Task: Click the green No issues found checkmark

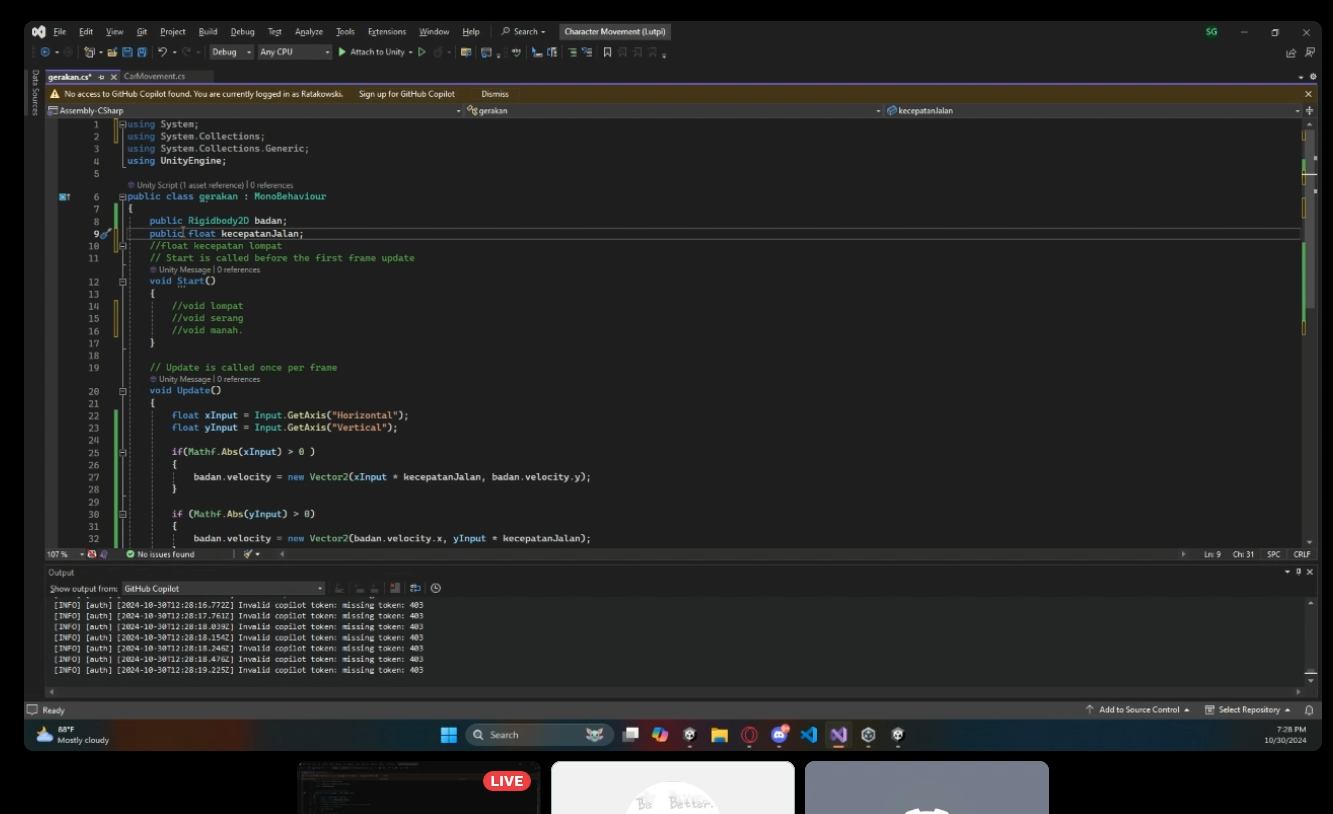Action: pos(130,554)
